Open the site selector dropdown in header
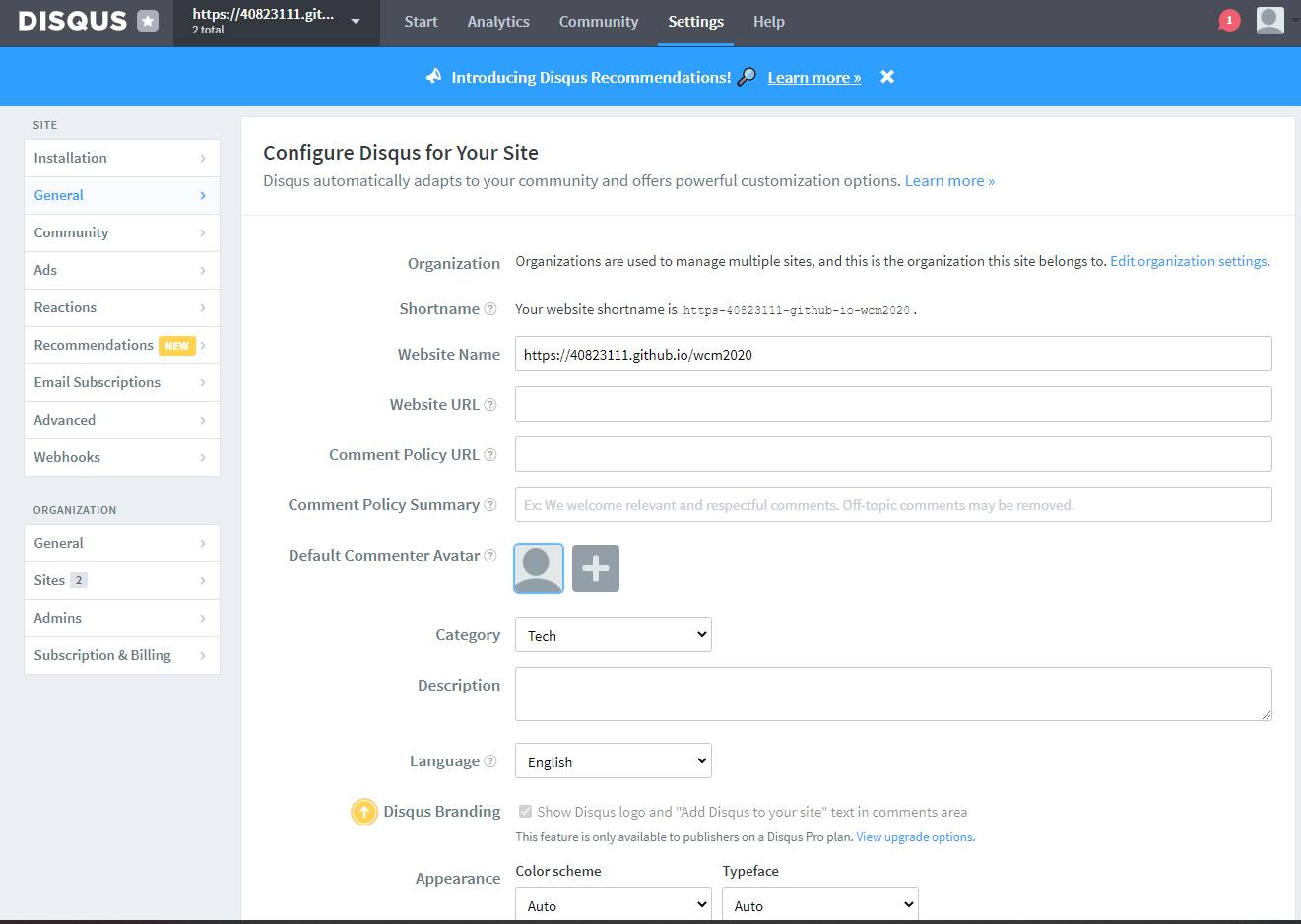Image resolution: width=1301 pixels, height=924 pixels. click(277, 22)
